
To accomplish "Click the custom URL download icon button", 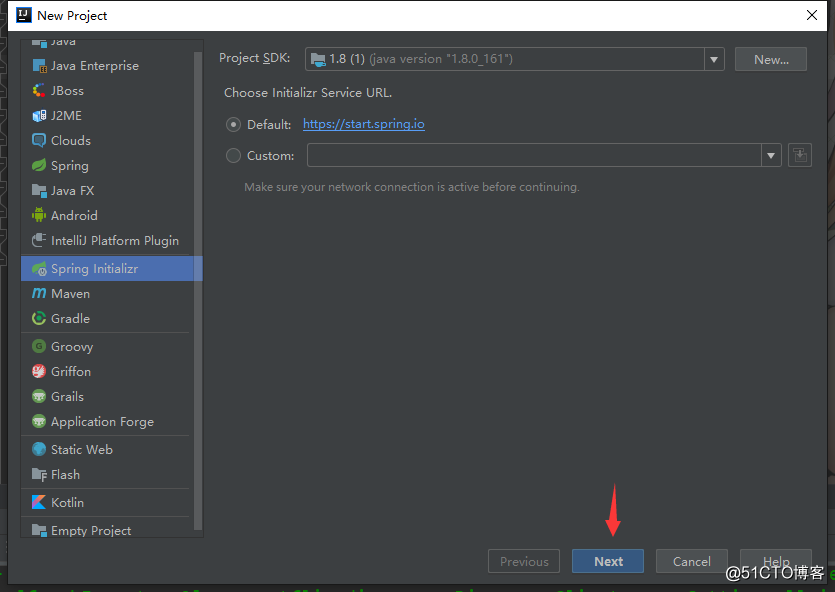I will (799, 155).
